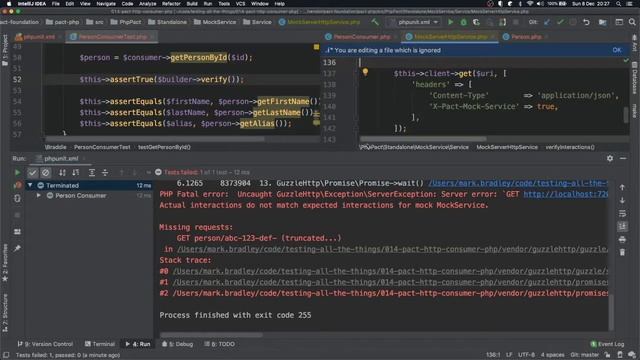Sort test results by duration
640x360 pixels.
tap(76, 173)
